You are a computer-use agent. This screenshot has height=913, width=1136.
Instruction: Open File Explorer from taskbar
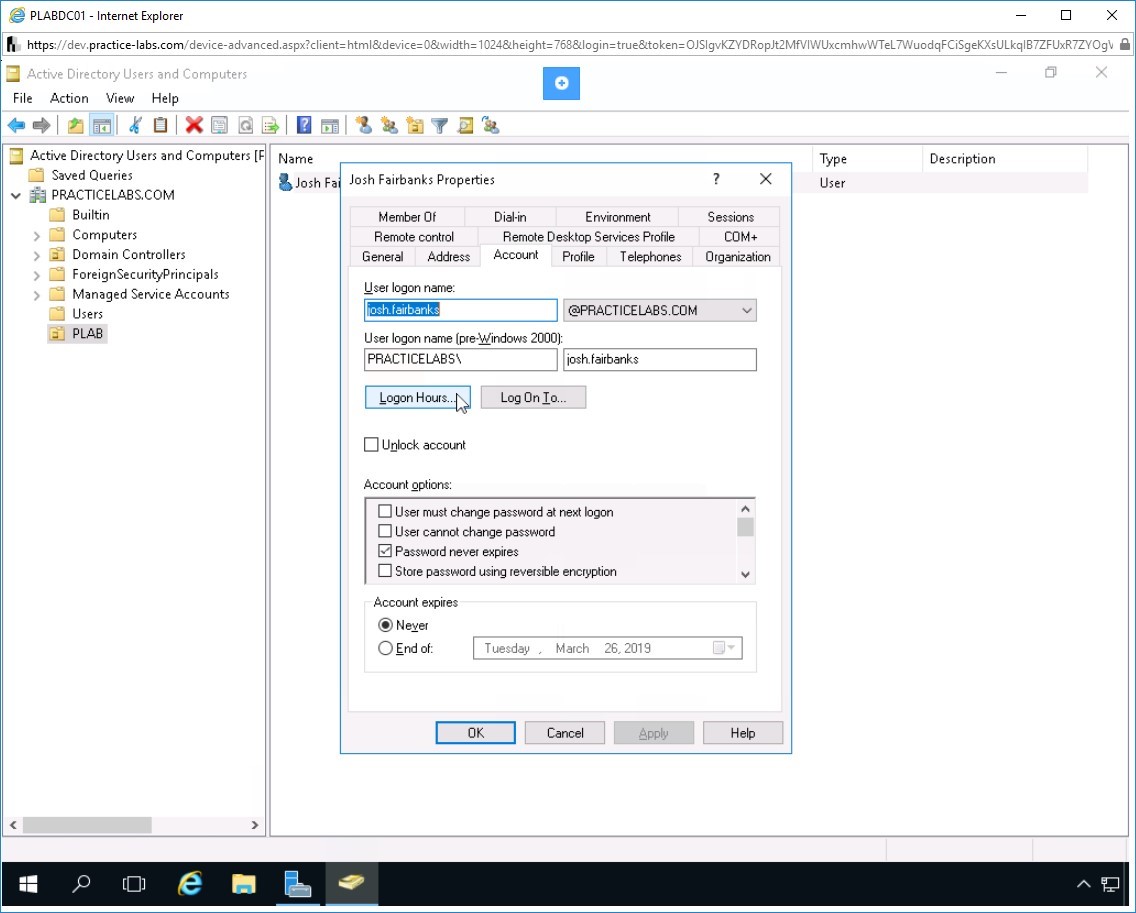click(243, 883)
